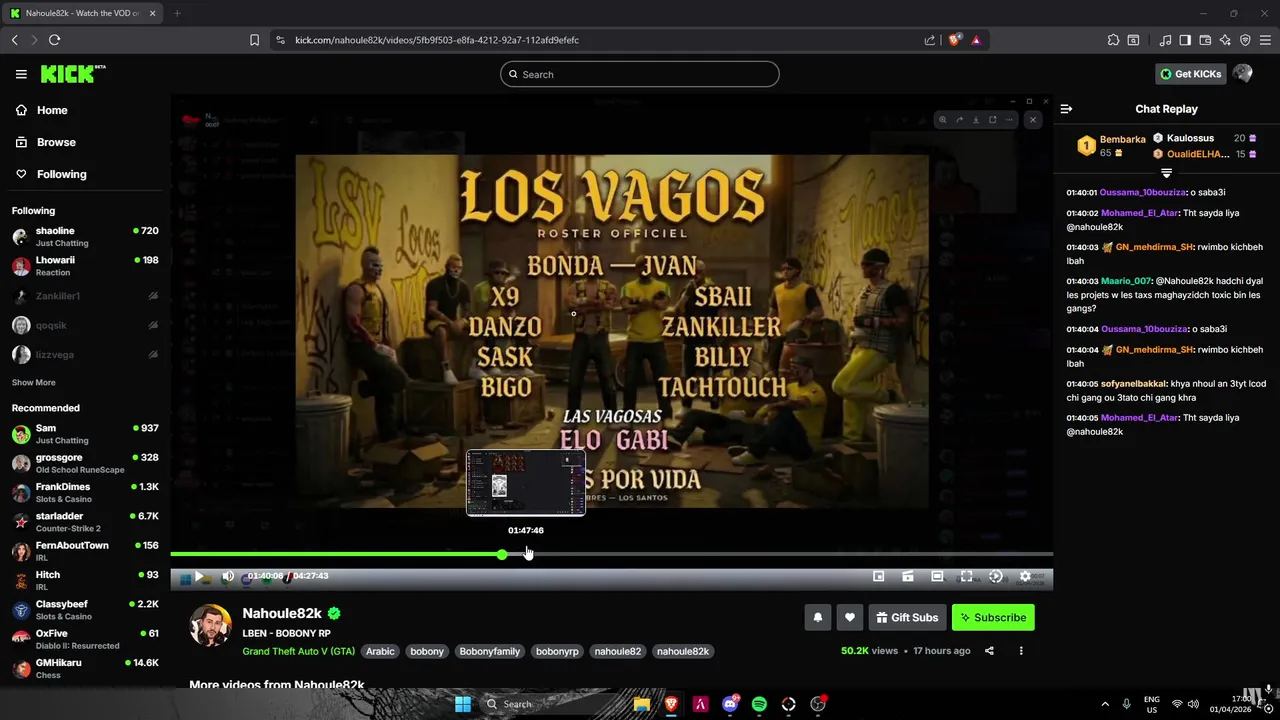Open Brave Rewards triangle icon
Image resolution: width=1280 pixels, height=720 pixels.
tap(976, 40)
